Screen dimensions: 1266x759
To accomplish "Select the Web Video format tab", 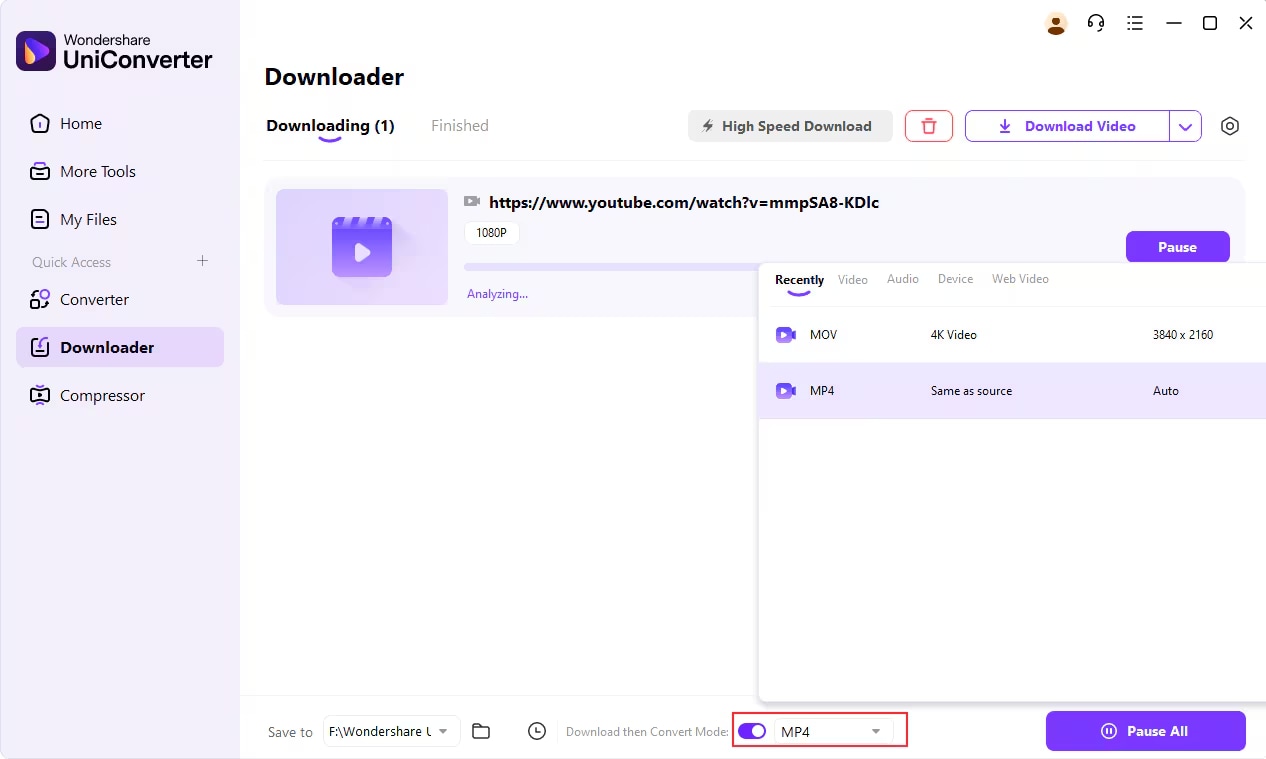I will [x=1020, y=279].
